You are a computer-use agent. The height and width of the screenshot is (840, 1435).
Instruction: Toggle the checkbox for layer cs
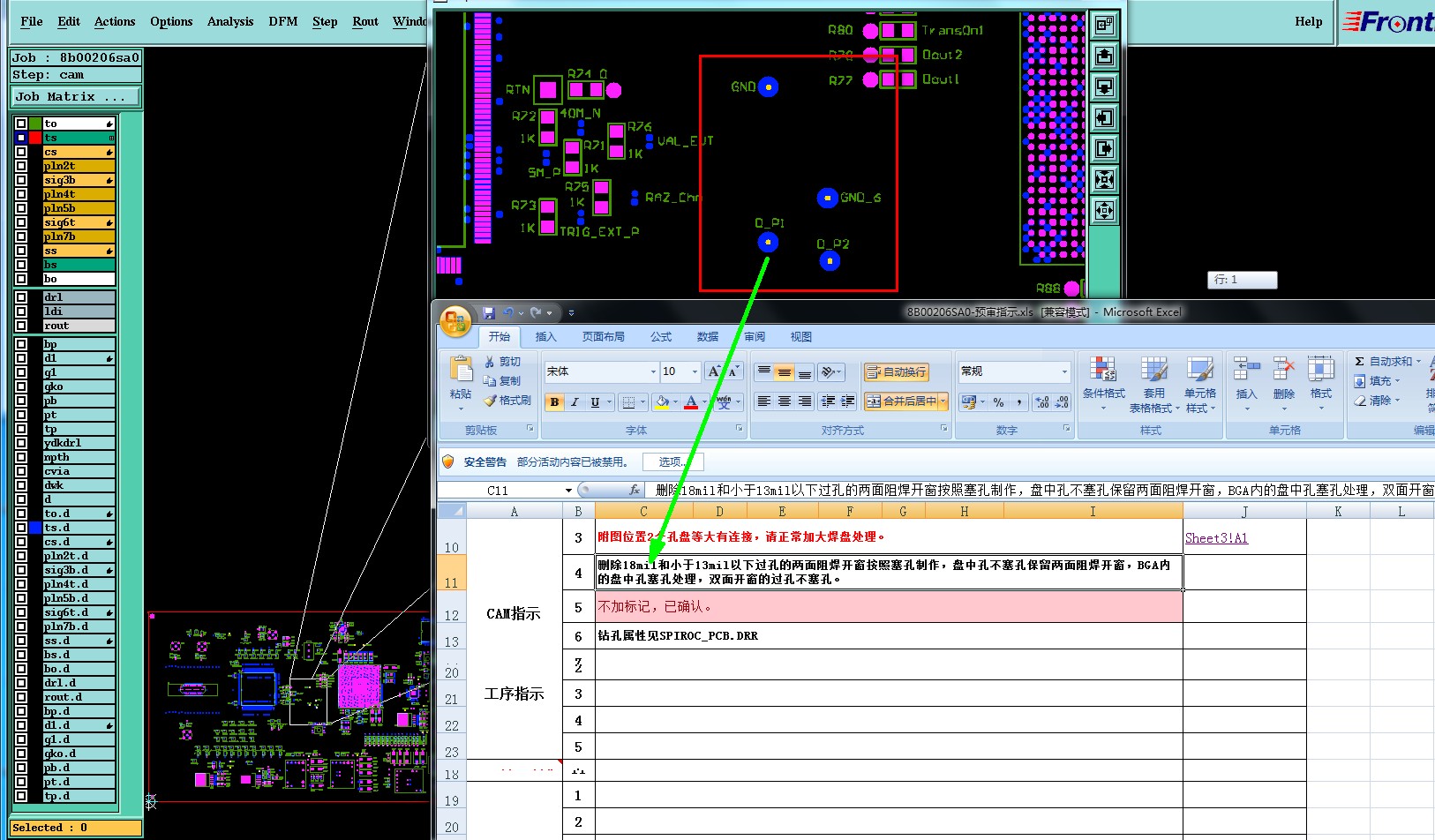tap(21, 152)
